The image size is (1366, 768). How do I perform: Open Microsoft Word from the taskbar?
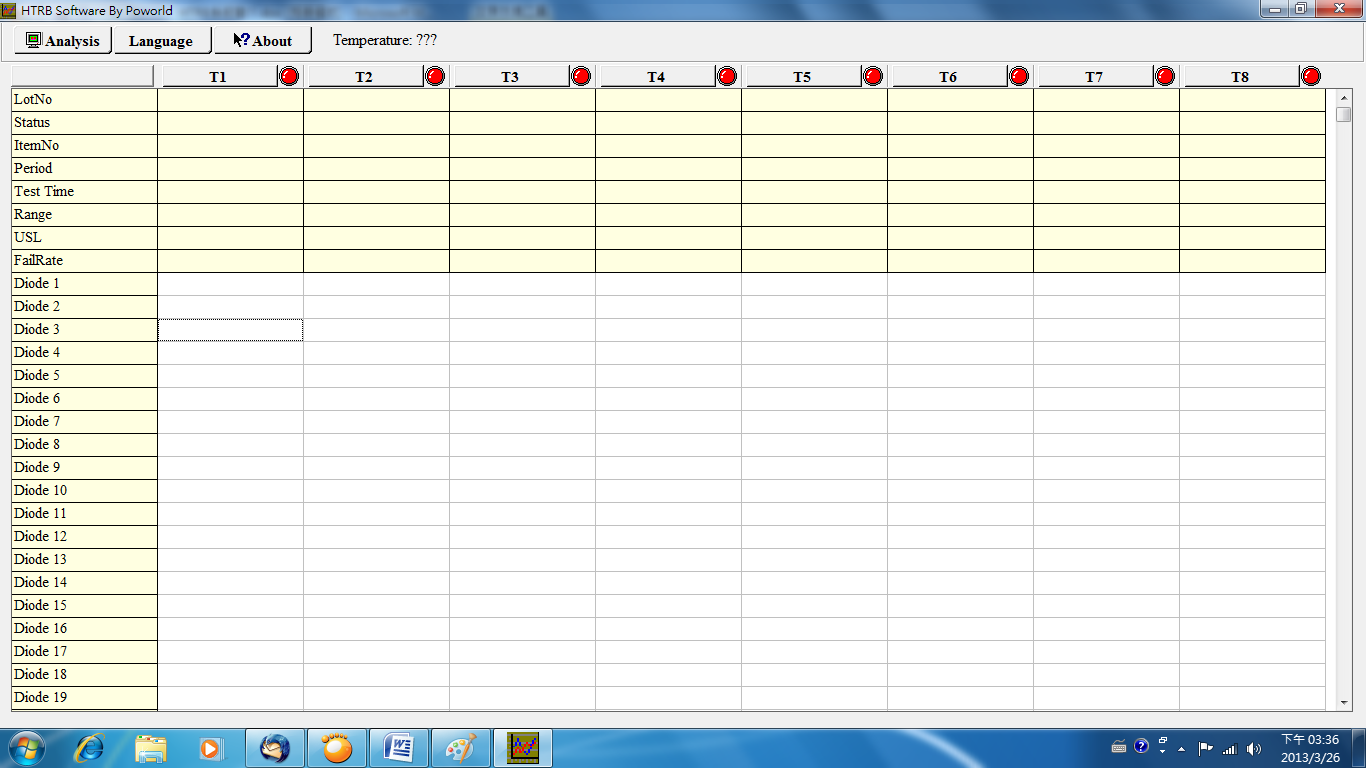399,748
